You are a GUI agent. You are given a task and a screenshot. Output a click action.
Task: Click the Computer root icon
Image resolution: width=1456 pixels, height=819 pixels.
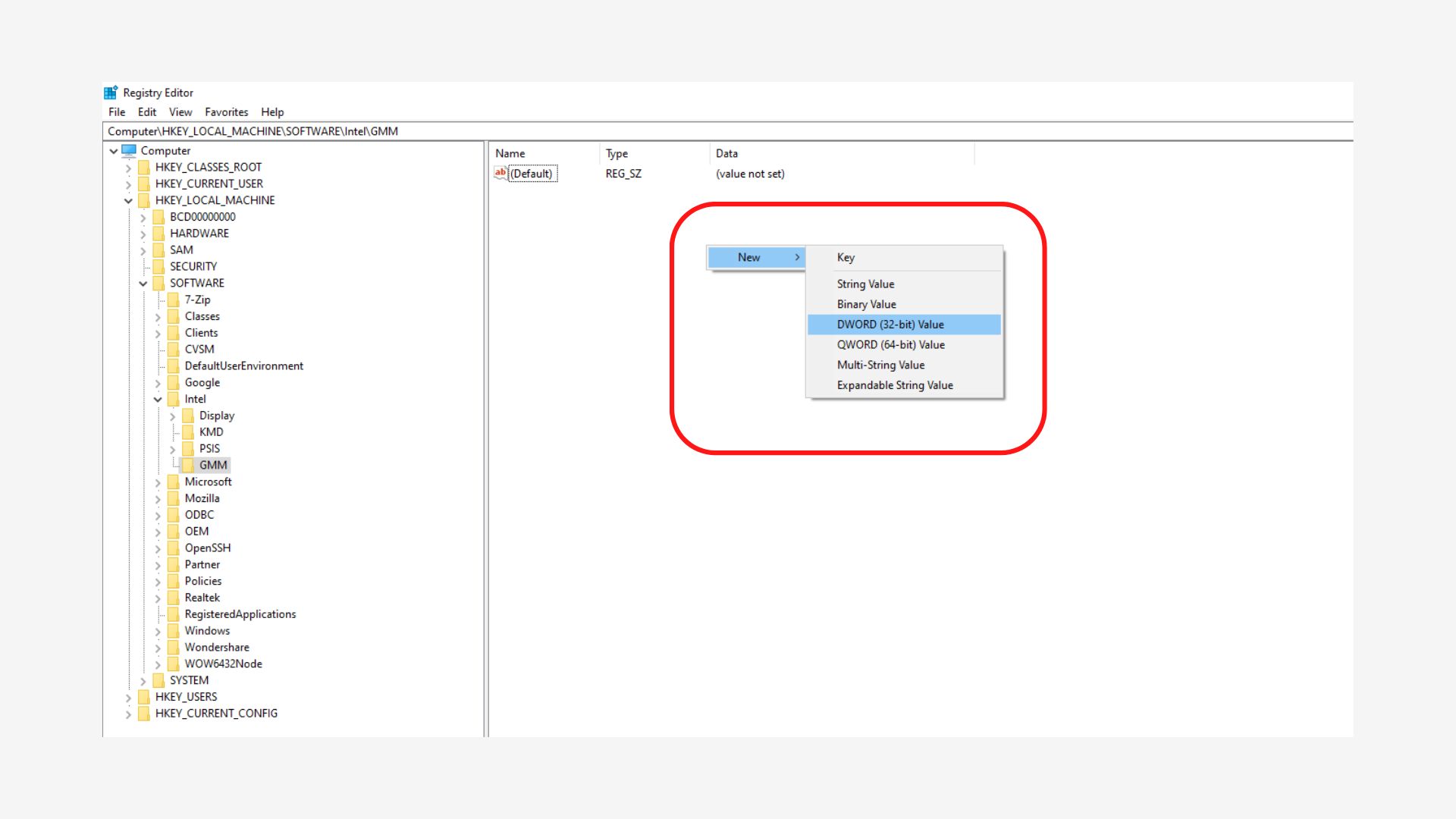tap(129, 150)
